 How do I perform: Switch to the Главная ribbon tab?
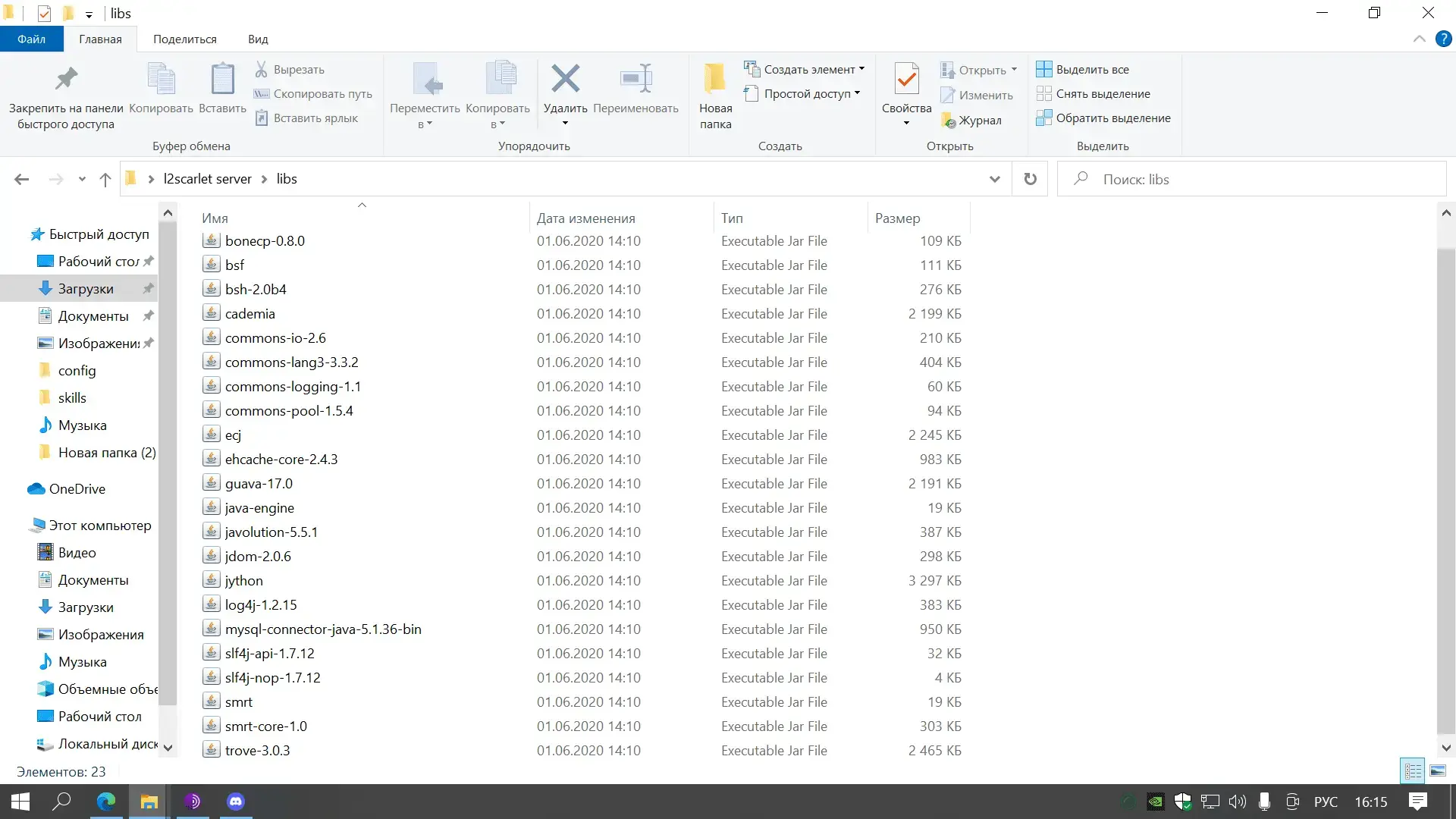point(100,39)
